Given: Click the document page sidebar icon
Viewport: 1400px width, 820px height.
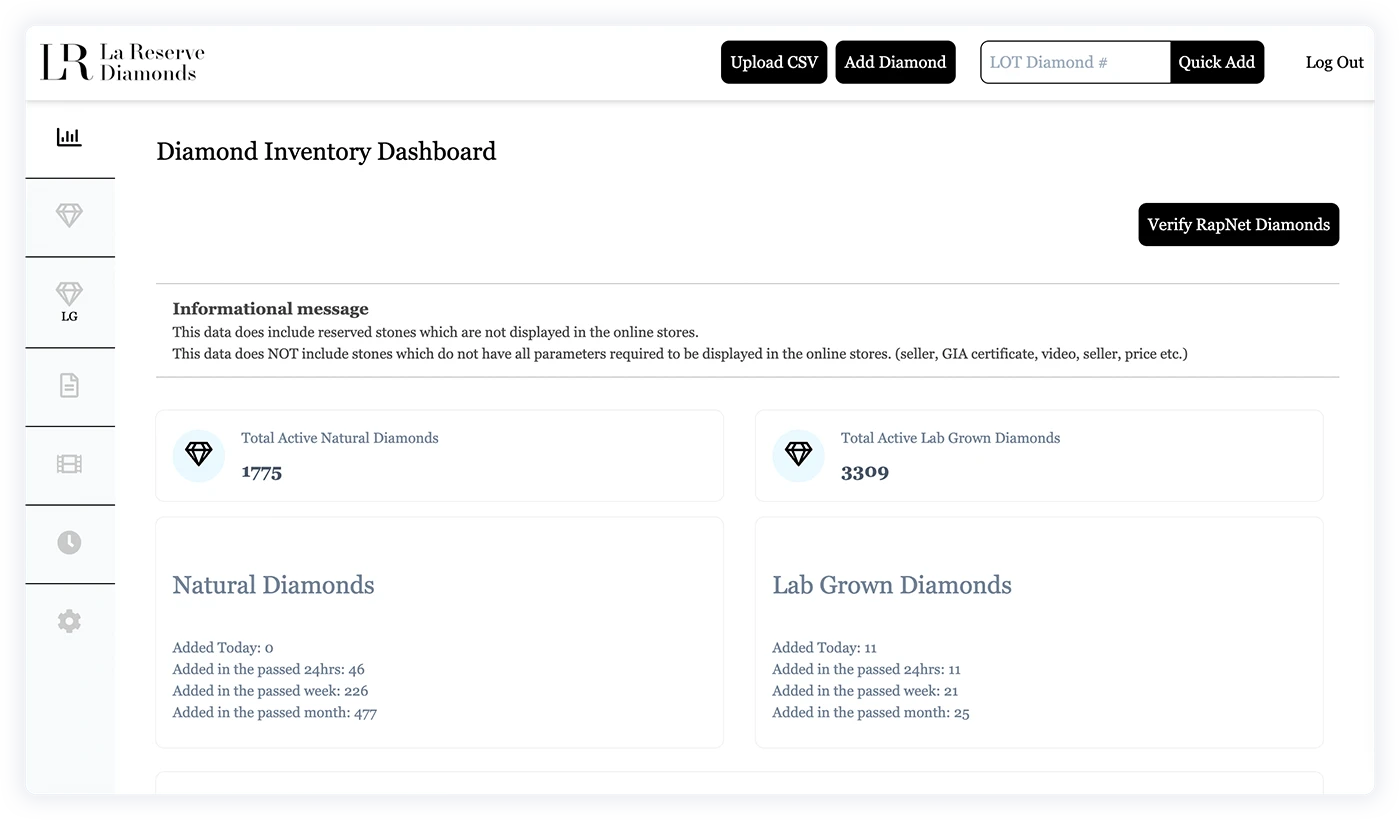Looking at the screenshot, I should pyautogui.click(x=69, y=386).
